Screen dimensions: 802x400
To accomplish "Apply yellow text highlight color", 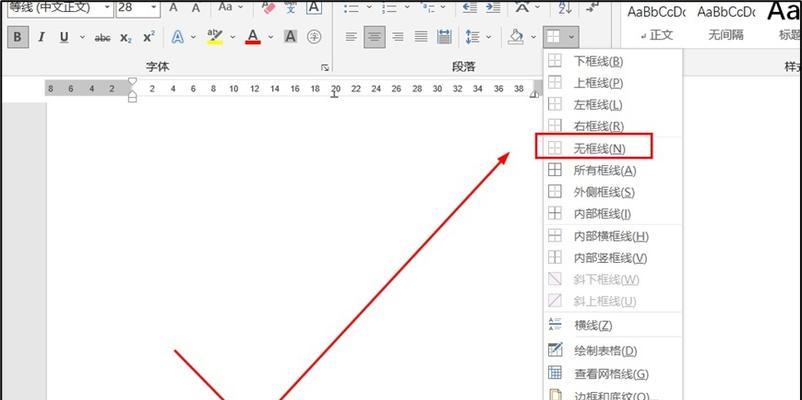I will tap(215, 37).
